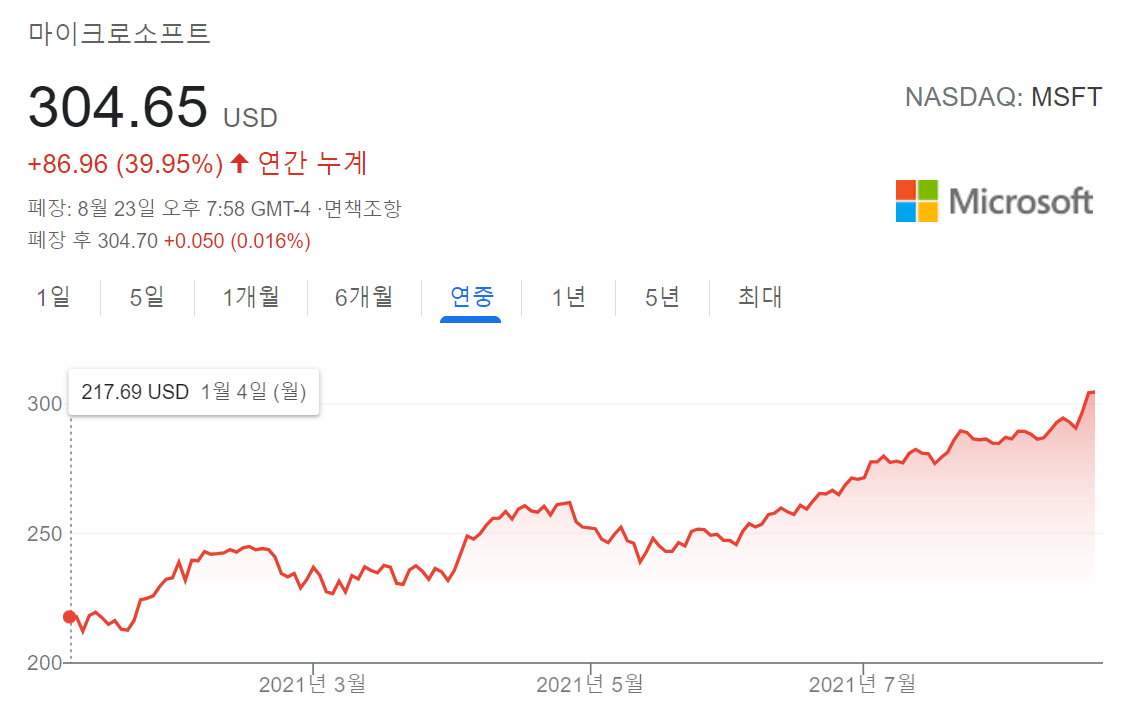Screen dimensions: 1129x721
Task: Click the red dot marker at chart start
Action: point(69,617)
